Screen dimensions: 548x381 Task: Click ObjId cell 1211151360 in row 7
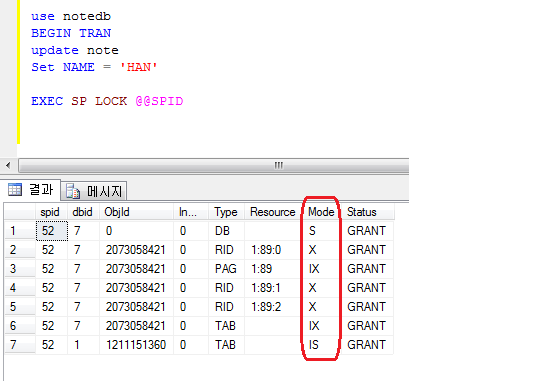(137, 345)
